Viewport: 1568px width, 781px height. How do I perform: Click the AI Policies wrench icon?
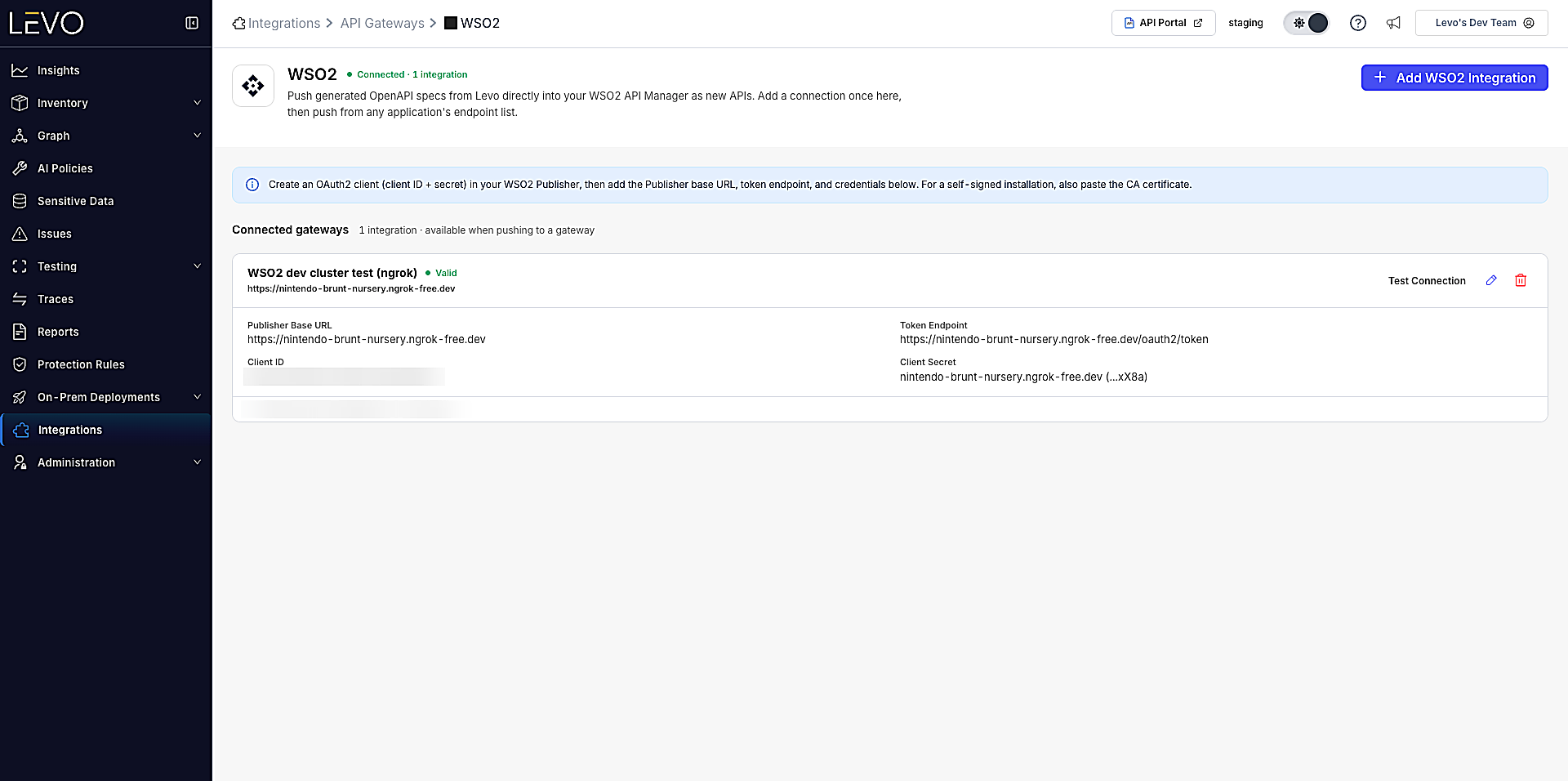(x=20, y=168)
